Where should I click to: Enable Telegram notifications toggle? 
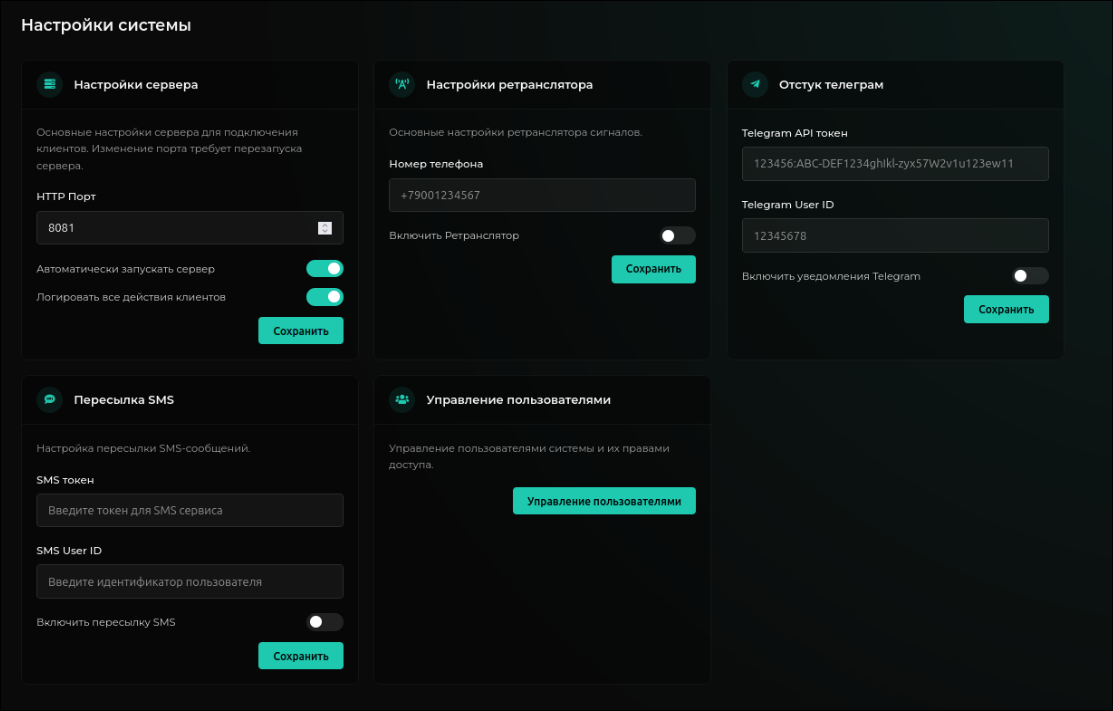click(x=1030, y=276)
